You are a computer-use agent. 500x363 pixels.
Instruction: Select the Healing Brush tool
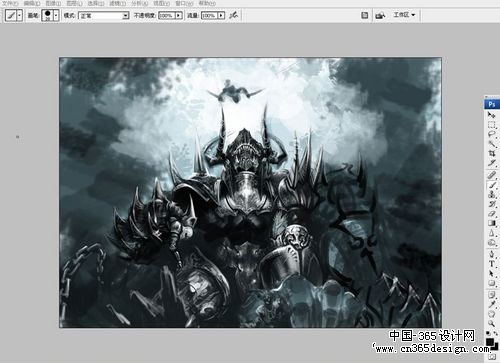(x=492, y=175)
